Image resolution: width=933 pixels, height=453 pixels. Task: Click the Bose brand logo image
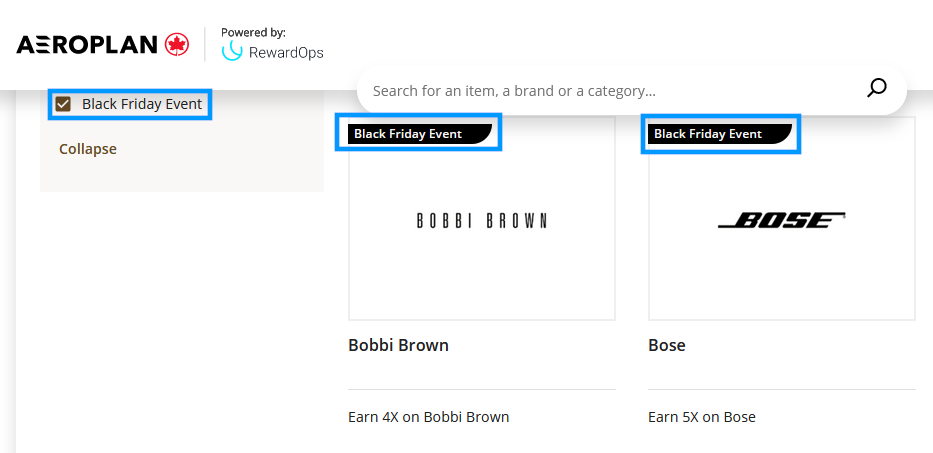point(781,221)
